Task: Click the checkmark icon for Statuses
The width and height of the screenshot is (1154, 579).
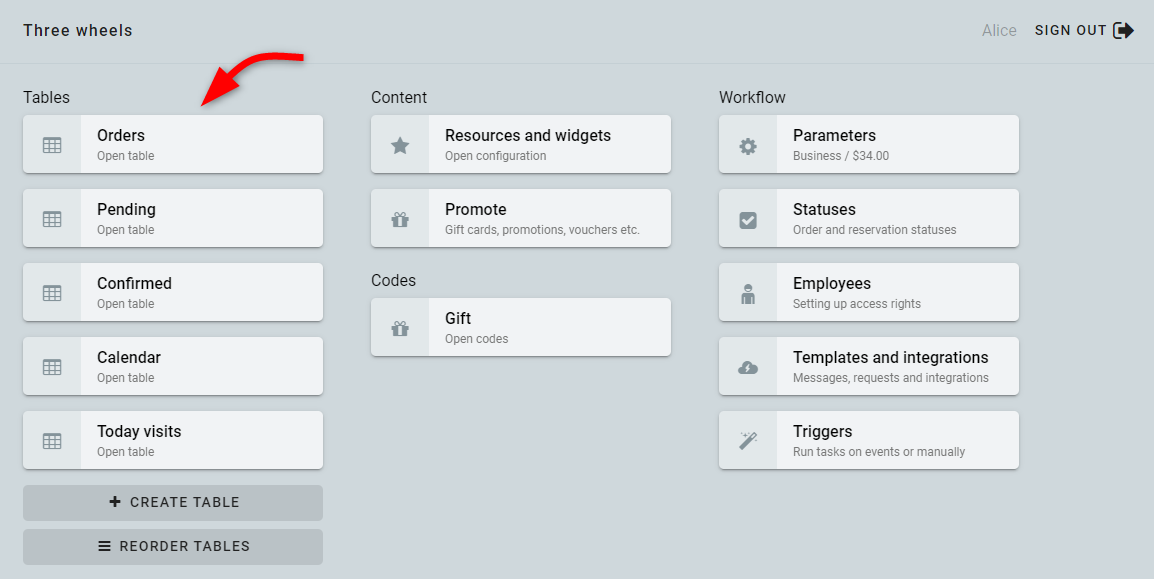Action: [748, 219]
